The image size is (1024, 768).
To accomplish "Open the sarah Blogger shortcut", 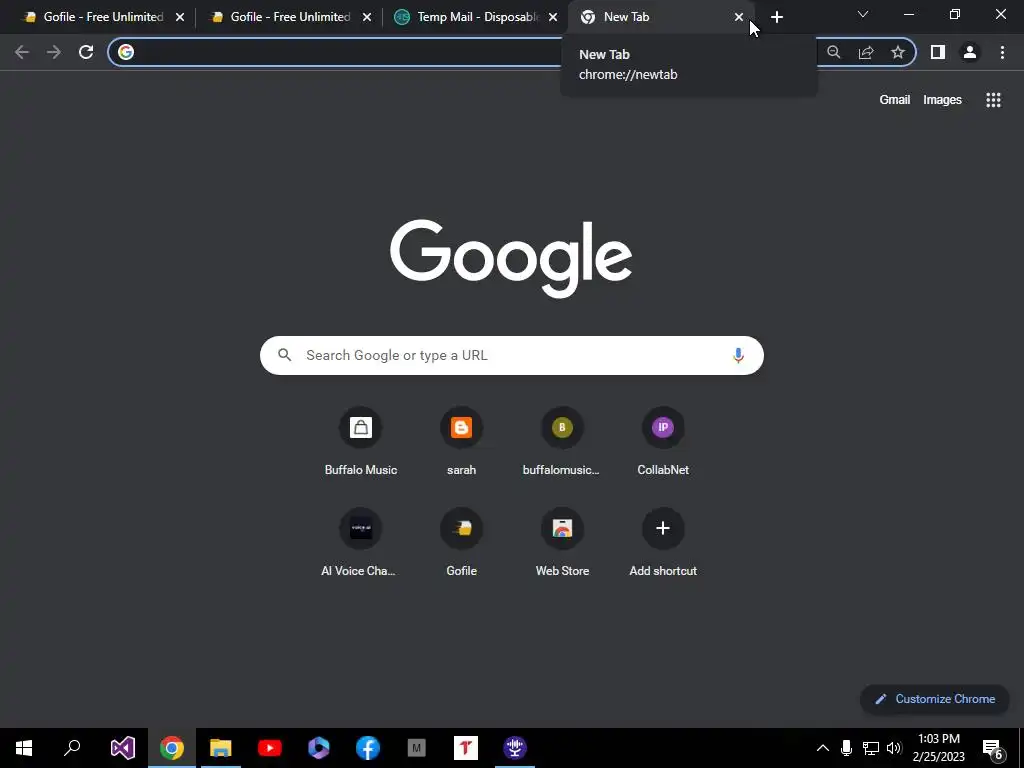I will click(x=461, y=441).
